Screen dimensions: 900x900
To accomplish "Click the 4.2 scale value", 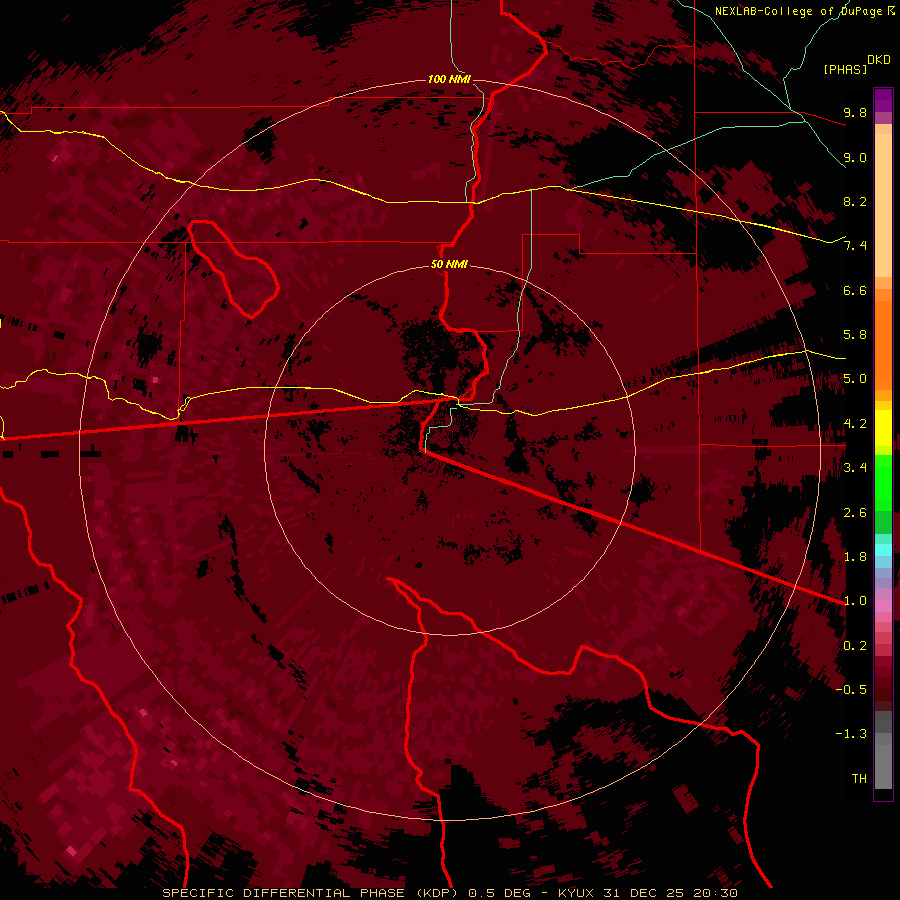I will pyautogui.click(x=855, y=424).
